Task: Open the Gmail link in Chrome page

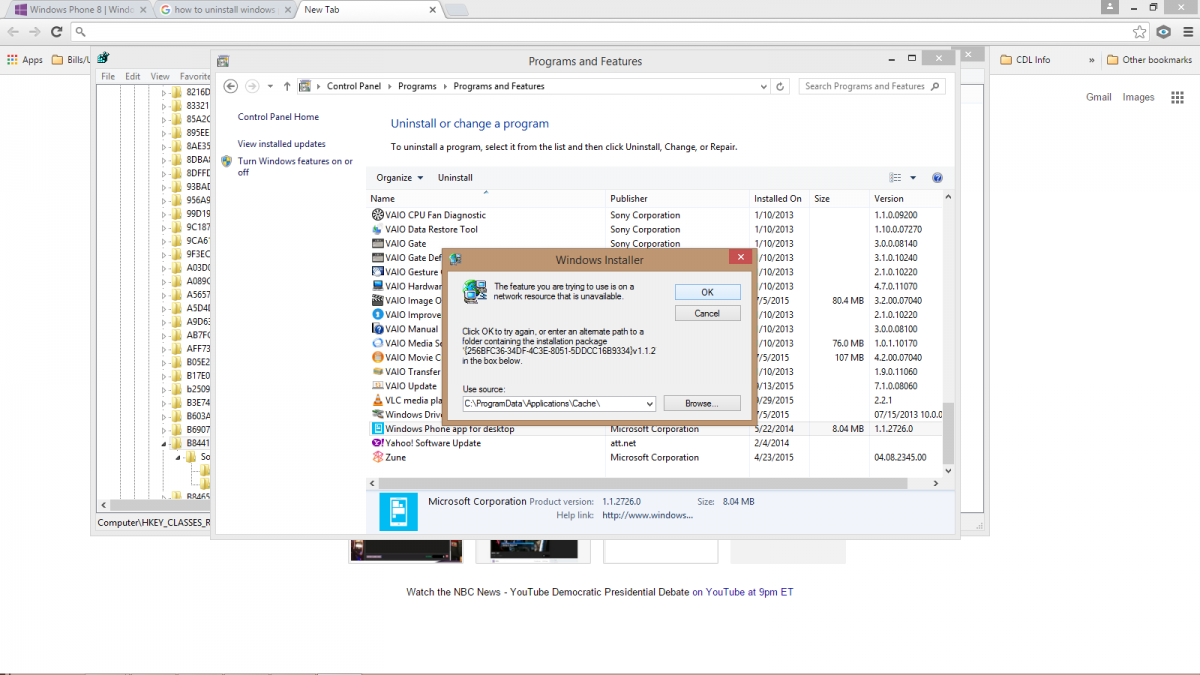Action: tap(1099, 97)
